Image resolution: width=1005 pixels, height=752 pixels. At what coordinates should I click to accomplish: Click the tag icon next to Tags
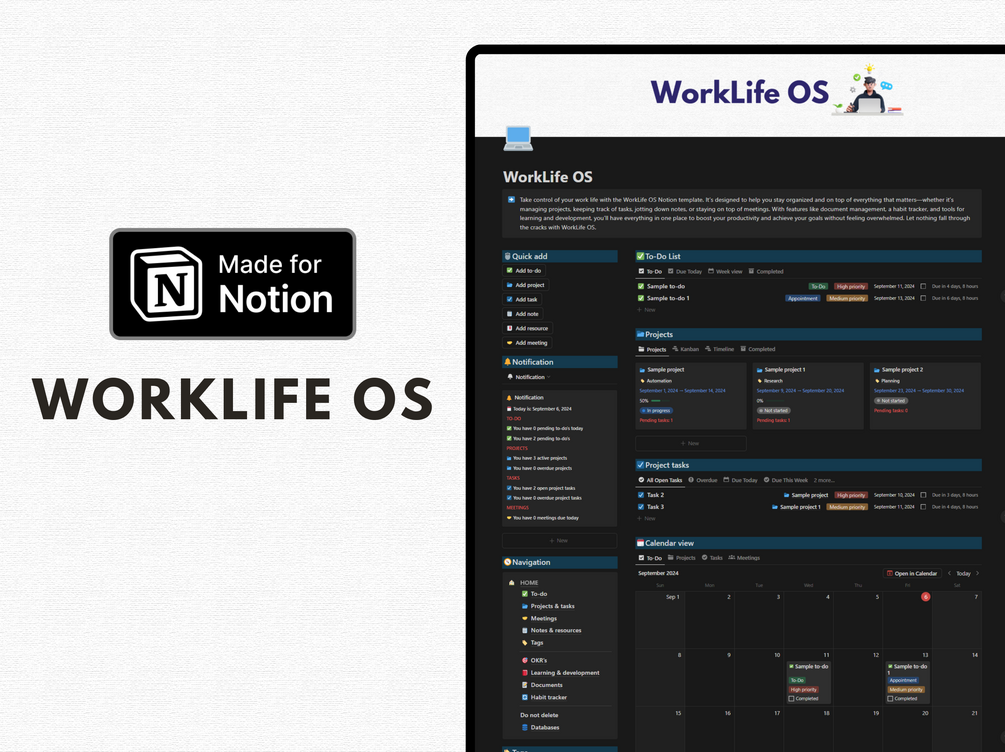pos(525,642)
